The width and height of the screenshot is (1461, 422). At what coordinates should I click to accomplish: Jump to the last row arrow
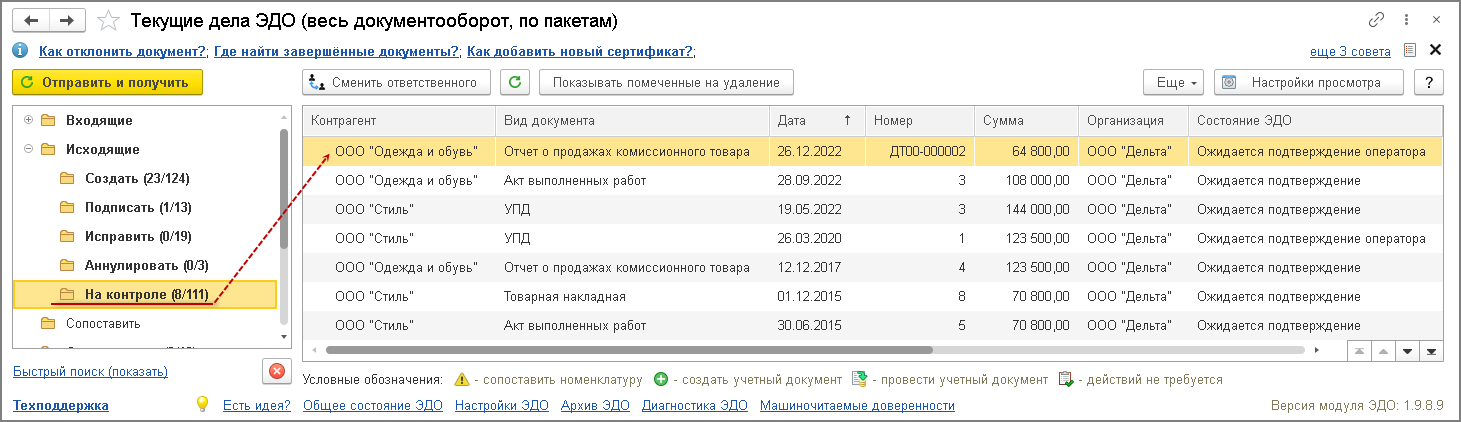(x=1431, y=351)
